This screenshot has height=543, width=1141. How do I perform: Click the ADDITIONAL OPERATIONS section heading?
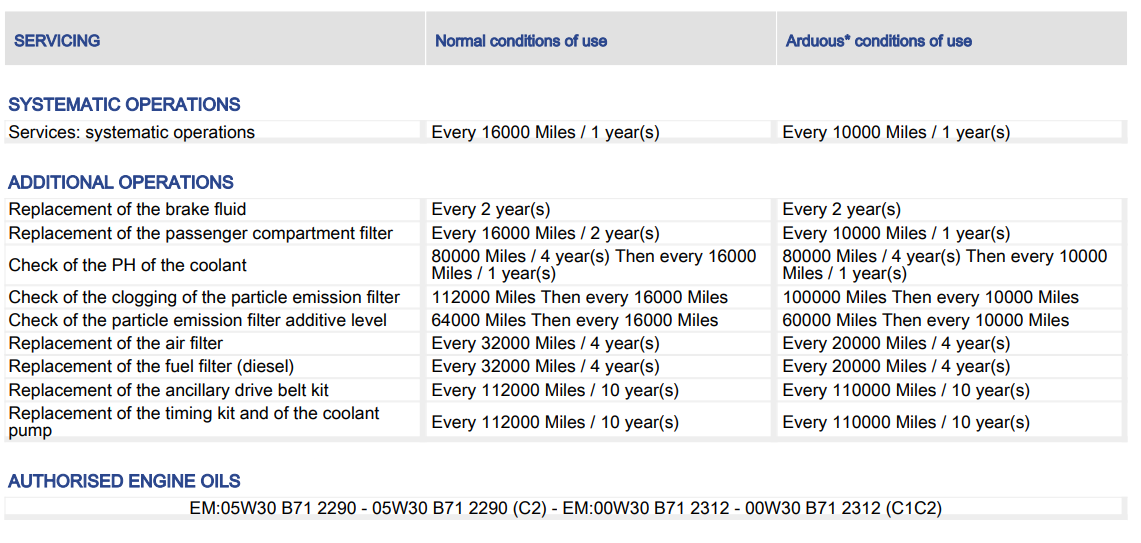point(121,182)
